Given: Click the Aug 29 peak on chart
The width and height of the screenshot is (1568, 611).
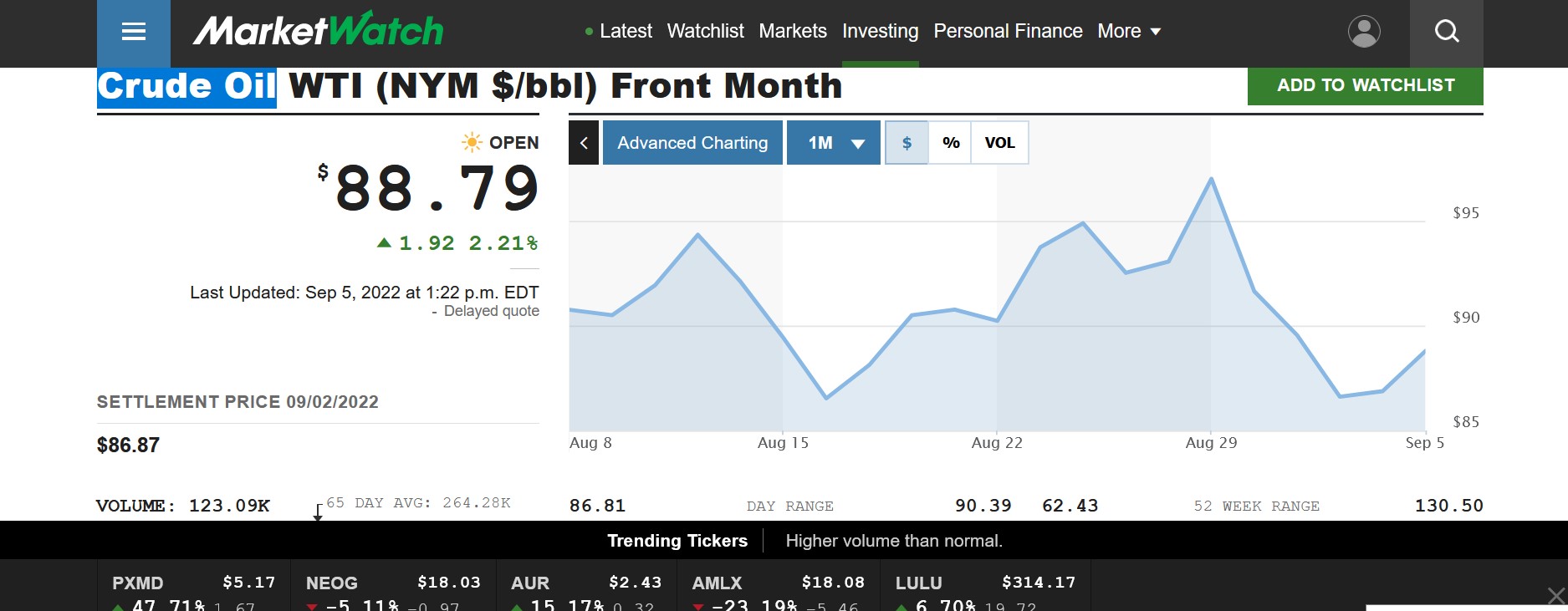Looking at the screenshot, I should tap(1211, 178).
